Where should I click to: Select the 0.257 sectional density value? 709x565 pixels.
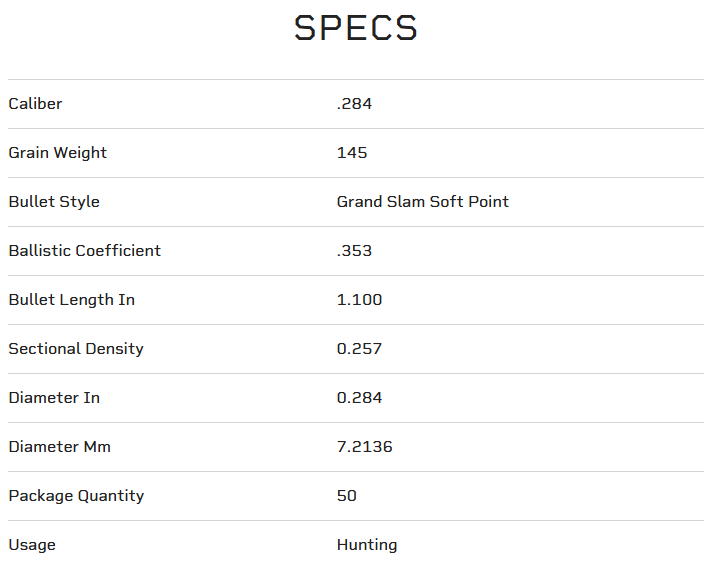coord(359,349)
